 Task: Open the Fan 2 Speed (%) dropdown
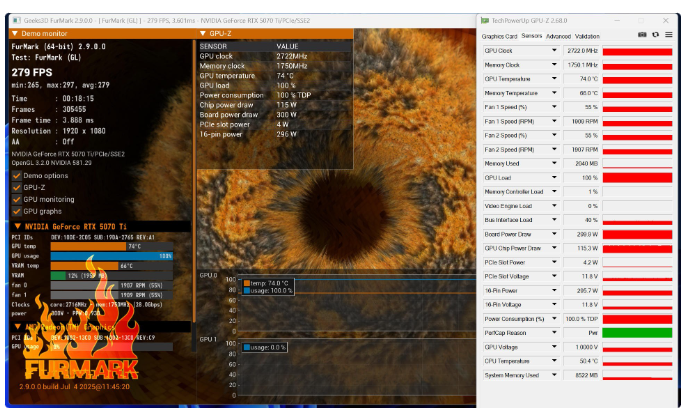click(554, 135)
